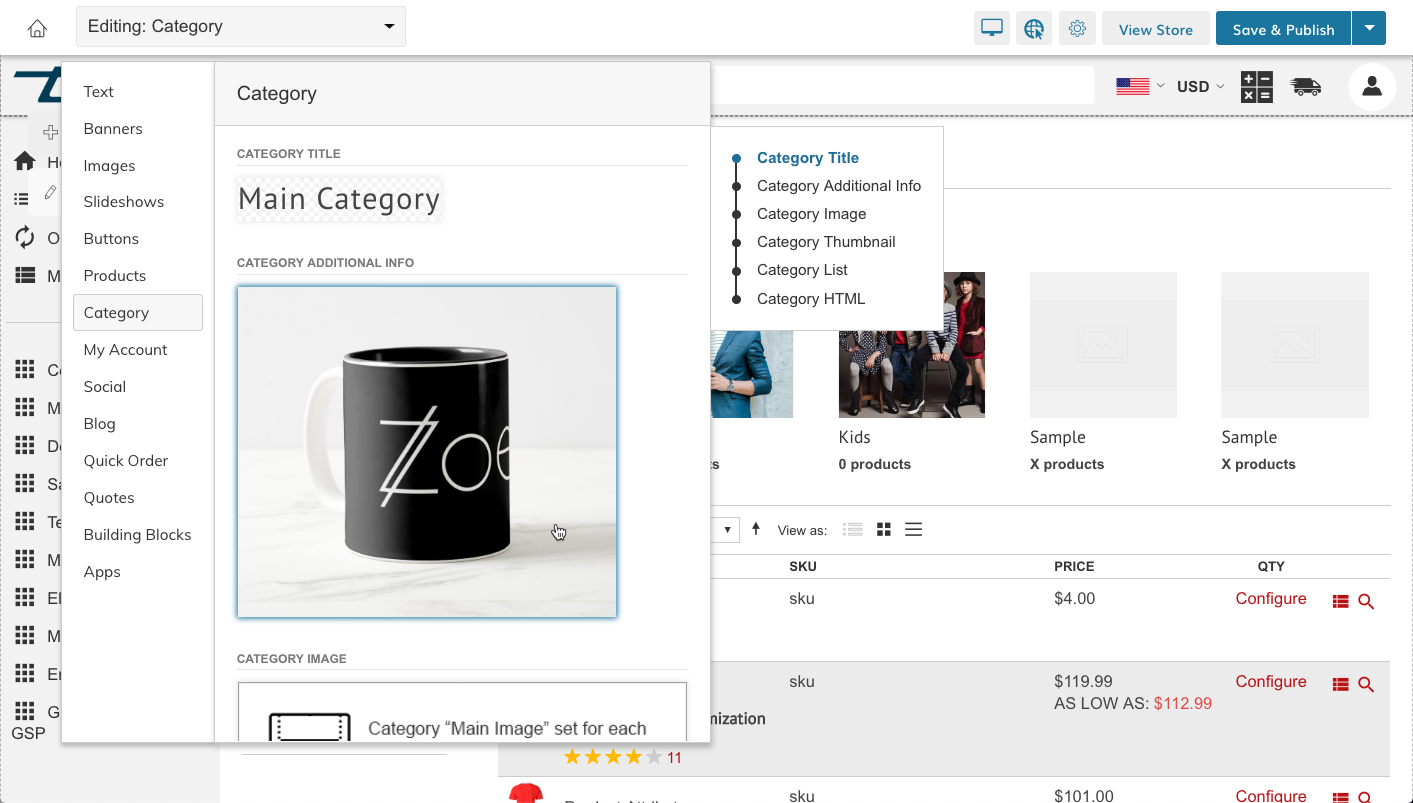This screenshot has height=803, width=1413.
Task: Click the Save & Publish button
Action: click(x=1283, y=29)
